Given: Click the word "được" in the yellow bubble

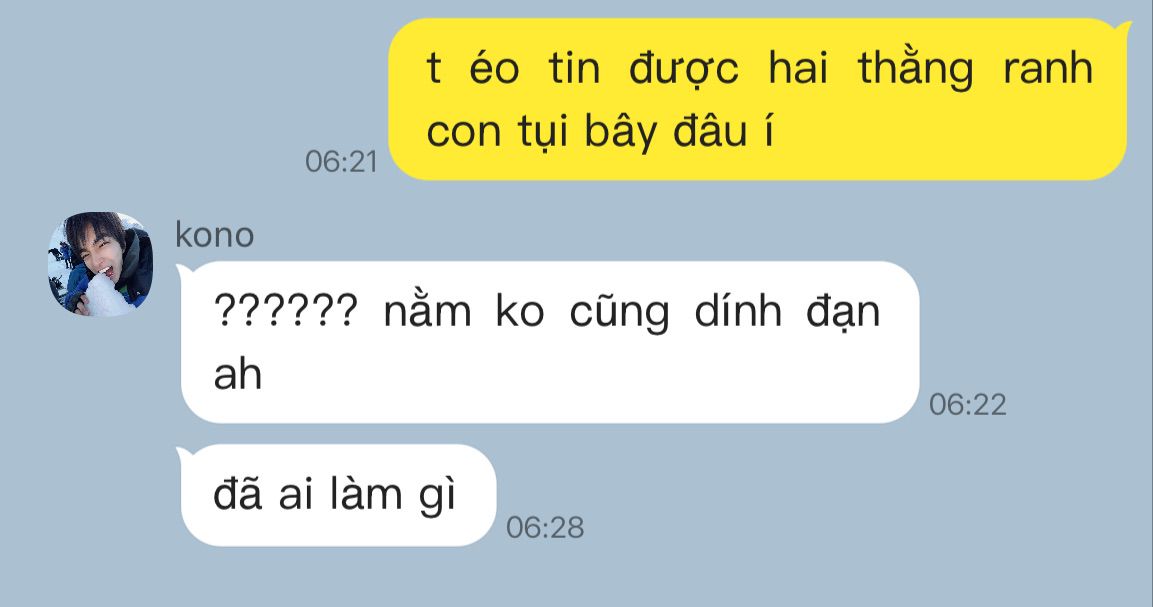Looking at the screenshot, I should point(684,71).
